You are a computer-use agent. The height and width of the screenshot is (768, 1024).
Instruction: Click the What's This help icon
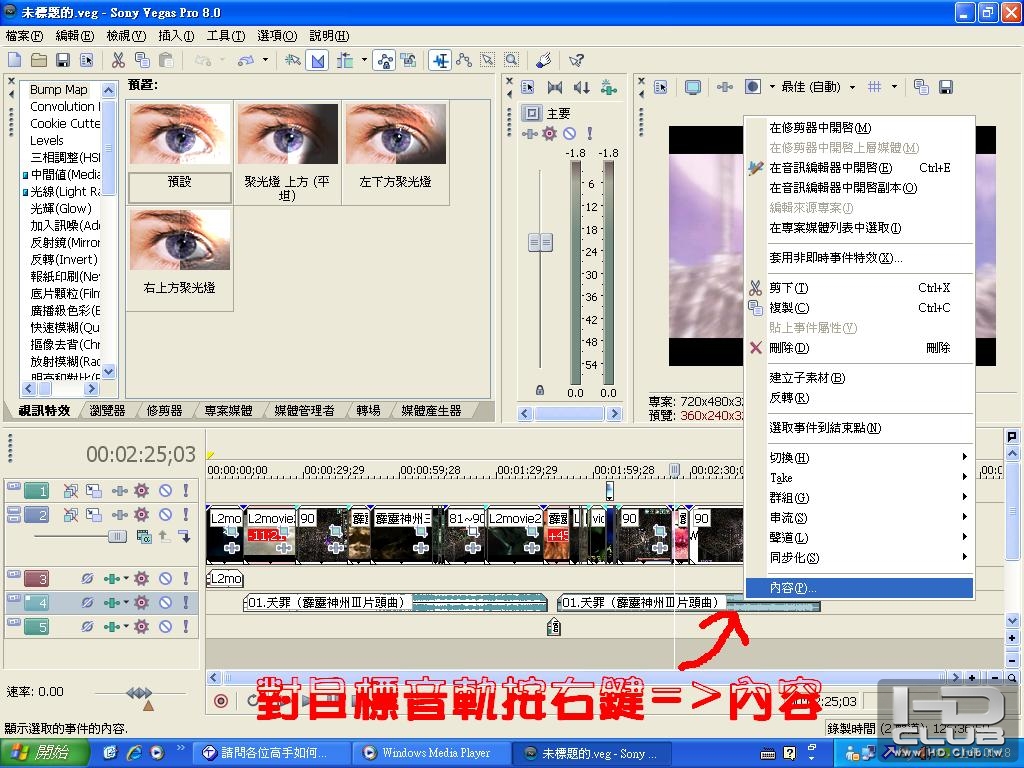click(x=576, y=61)
